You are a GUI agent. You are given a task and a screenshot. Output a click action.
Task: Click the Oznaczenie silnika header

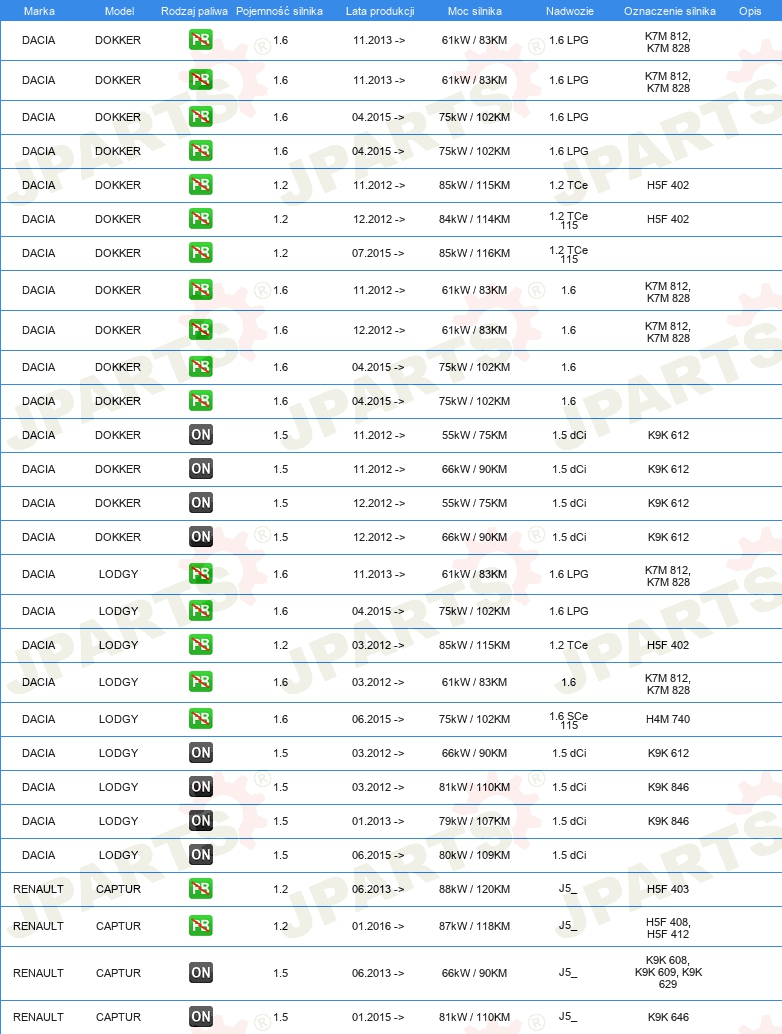(669, 11)
